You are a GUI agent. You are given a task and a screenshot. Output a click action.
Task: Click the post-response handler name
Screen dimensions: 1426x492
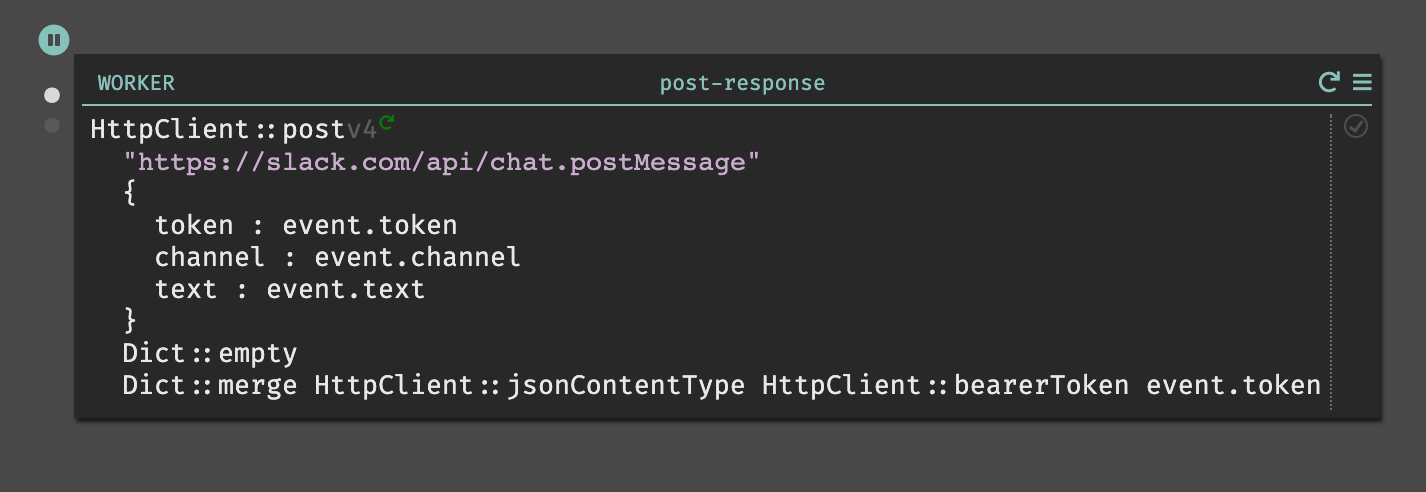pos(743,83)
